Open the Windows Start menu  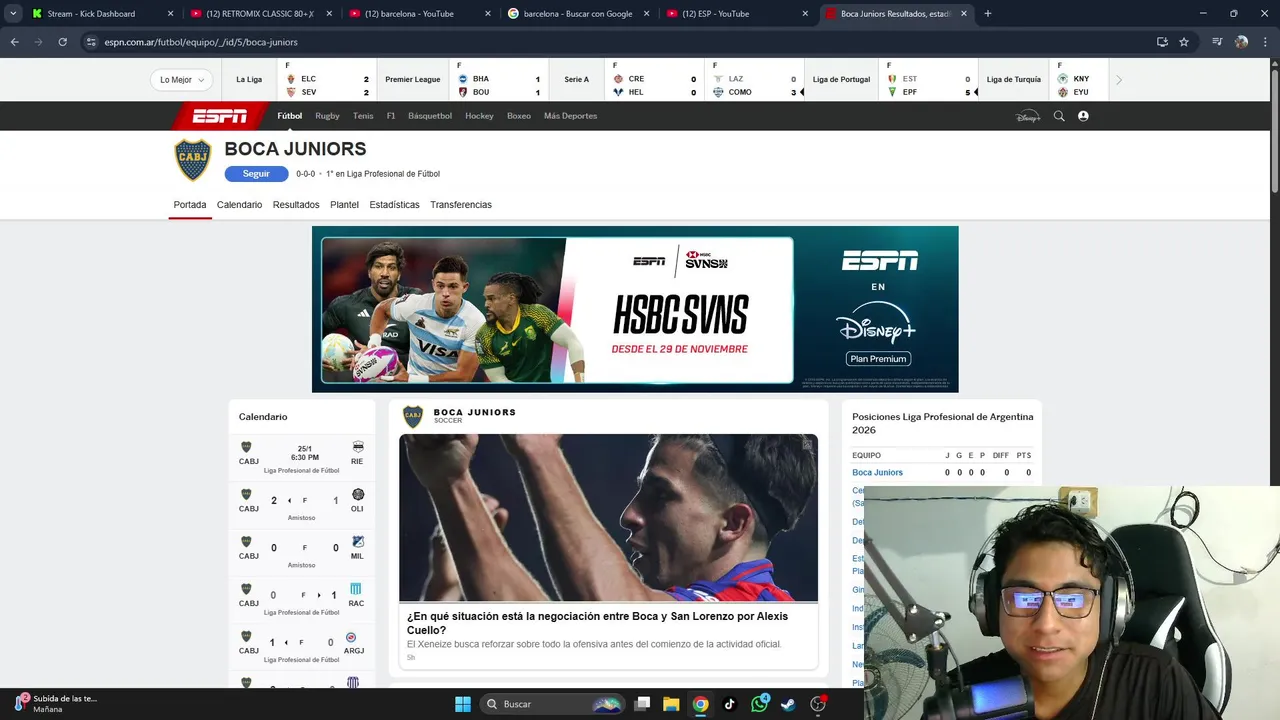(x=463, y=704)
